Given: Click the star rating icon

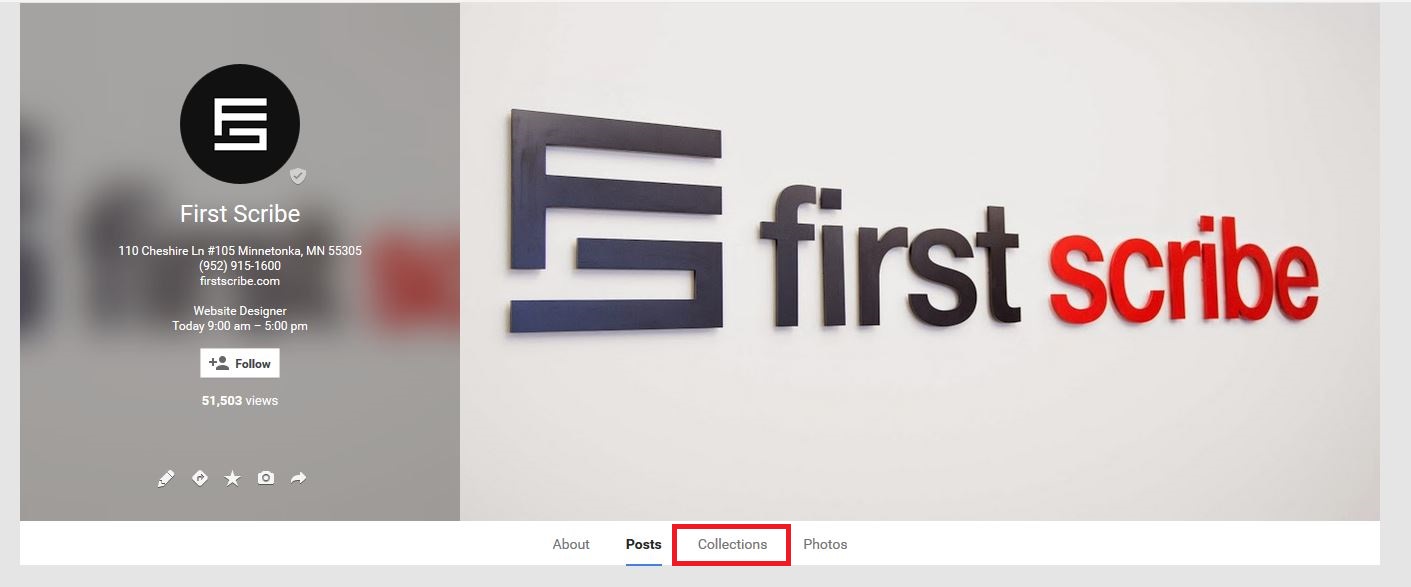Looking at the screenshot, I should [232, 479].
